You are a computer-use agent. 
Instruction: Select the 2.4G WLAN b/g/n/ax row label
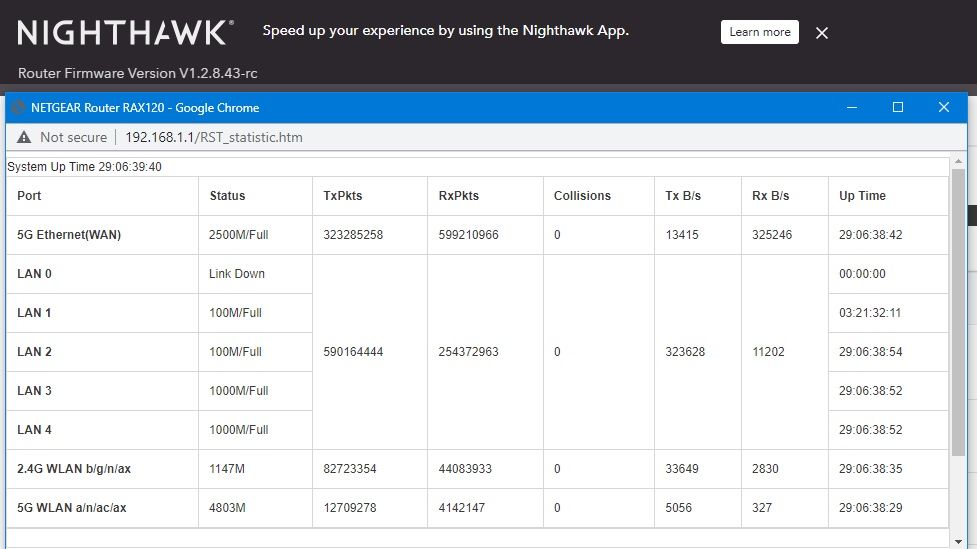coord(72,469)
